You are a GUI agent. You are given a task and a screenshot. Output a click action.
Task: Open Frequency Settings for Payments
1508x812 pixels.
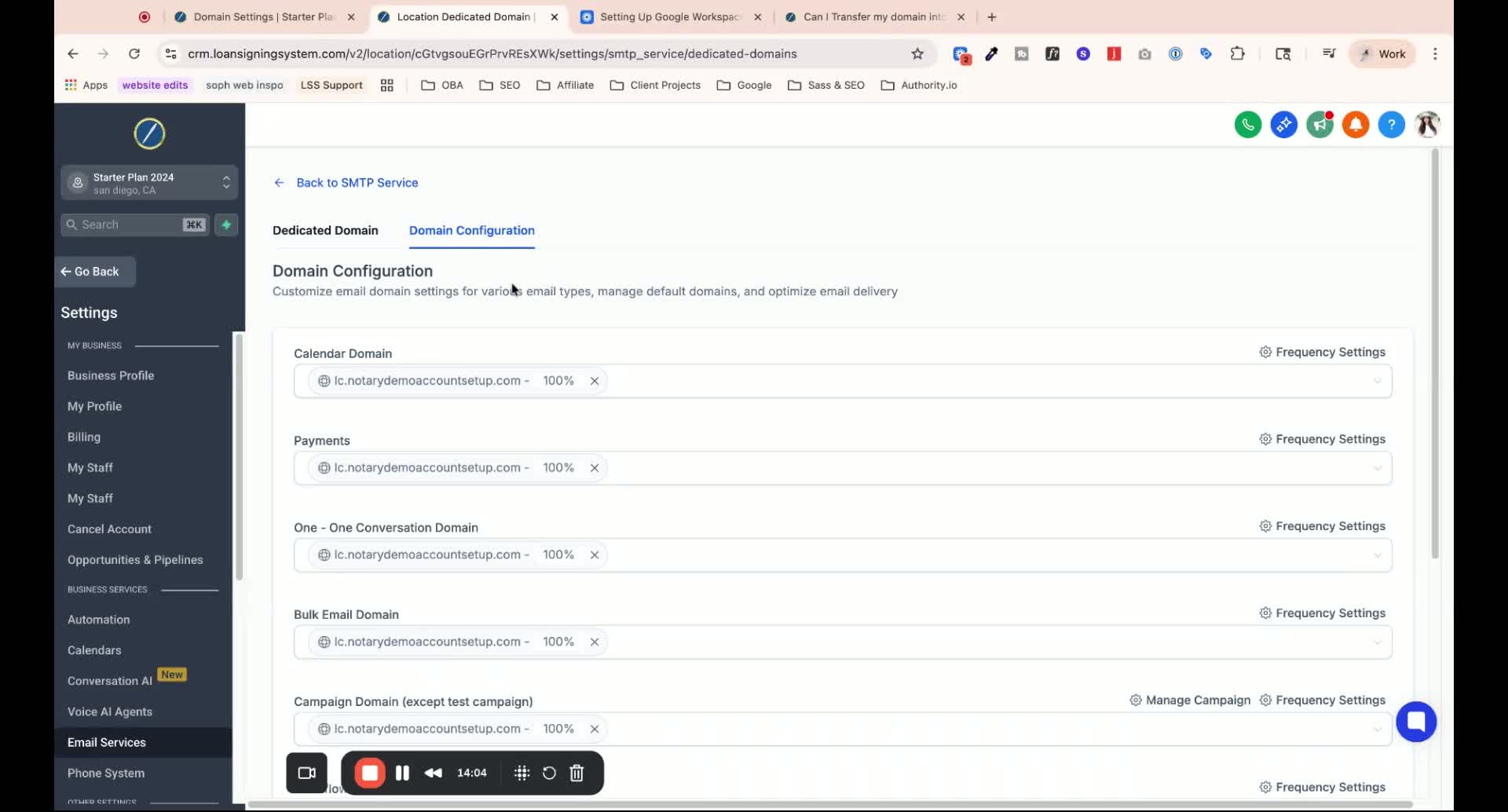pyautogui.click(x=1322, y=439)
